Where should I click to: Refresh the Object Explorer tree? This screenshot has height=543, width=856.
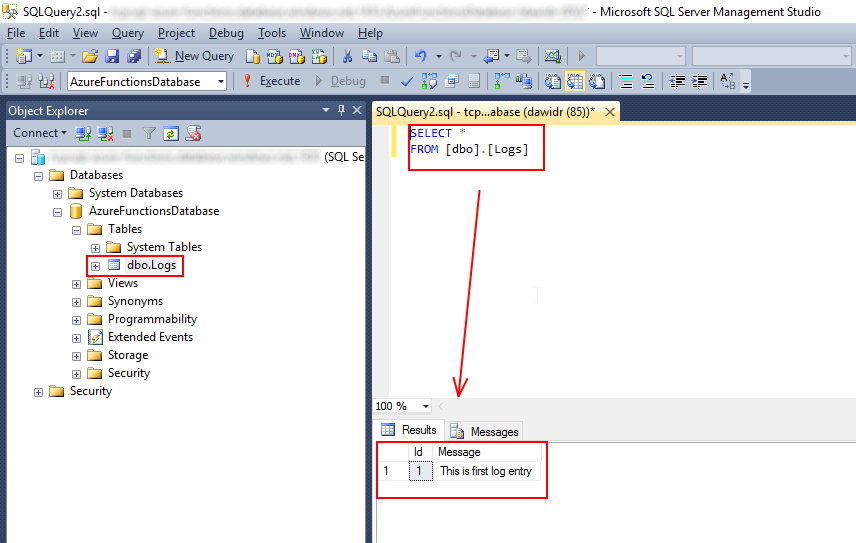pos(171,133)
